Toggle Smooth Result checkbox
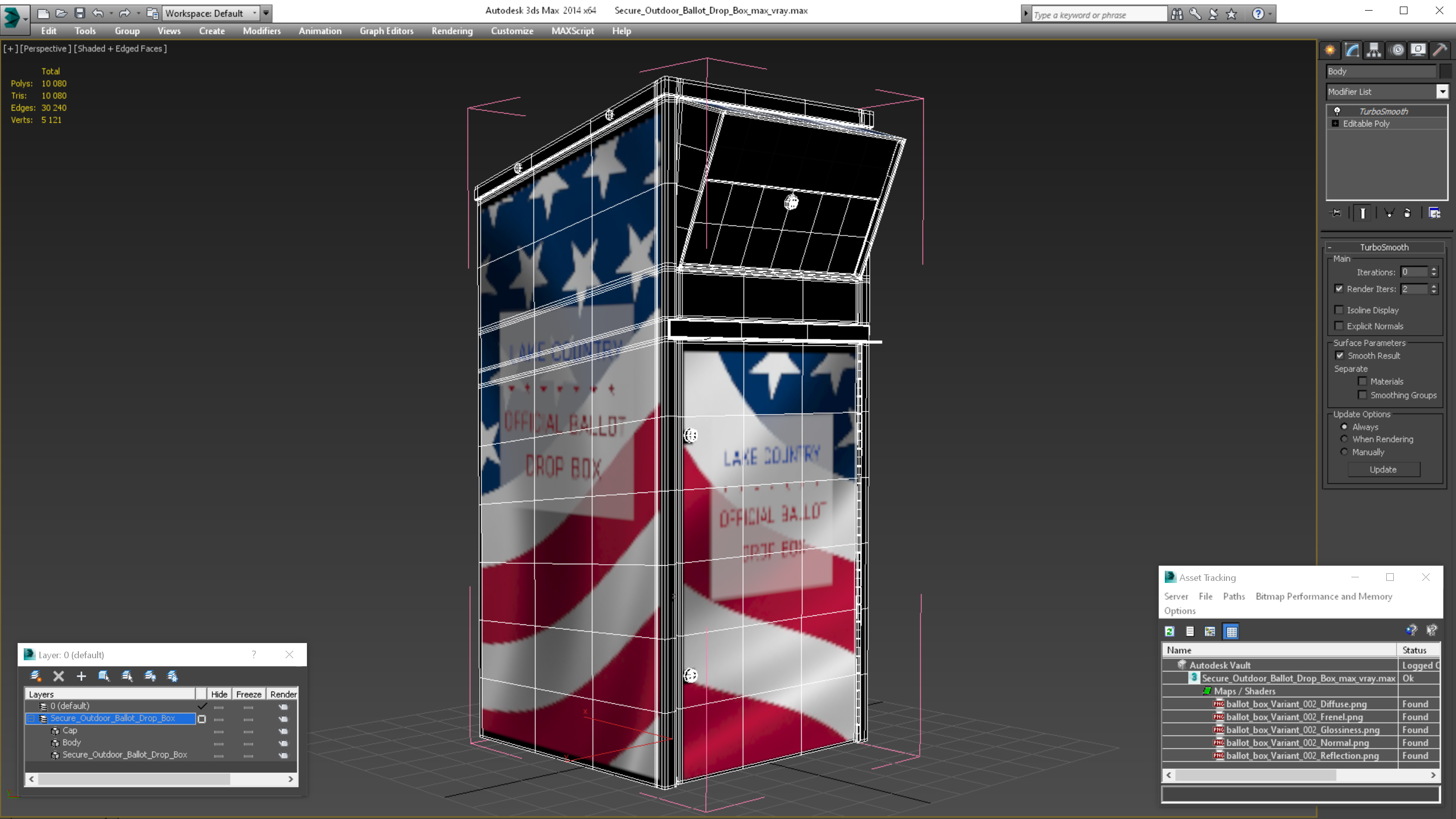The height and width of the screenshot is (819, 1456). (x=1340, y=355)
